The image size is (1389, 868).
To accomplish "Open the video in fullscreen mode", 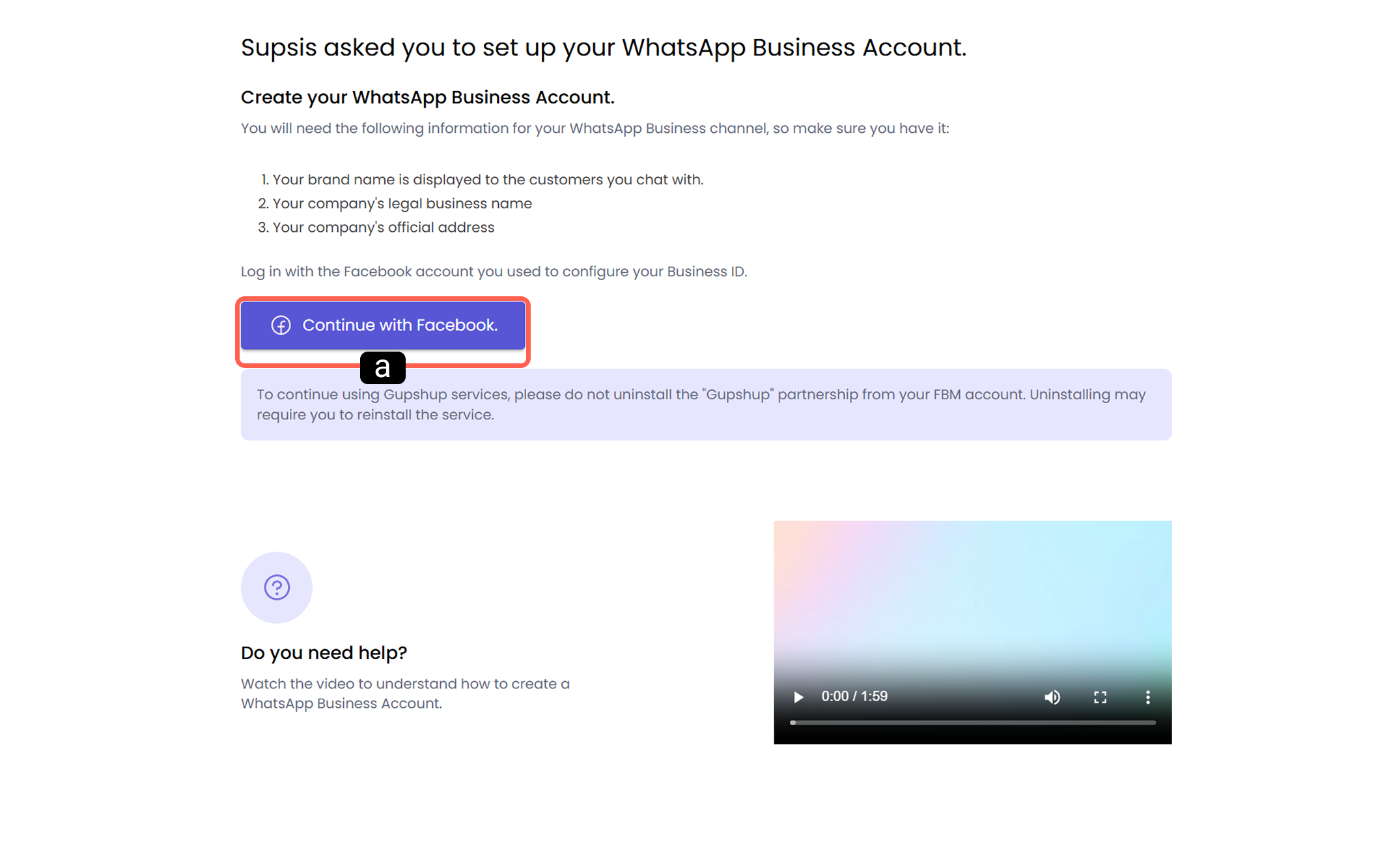I will coord(1100,697).
